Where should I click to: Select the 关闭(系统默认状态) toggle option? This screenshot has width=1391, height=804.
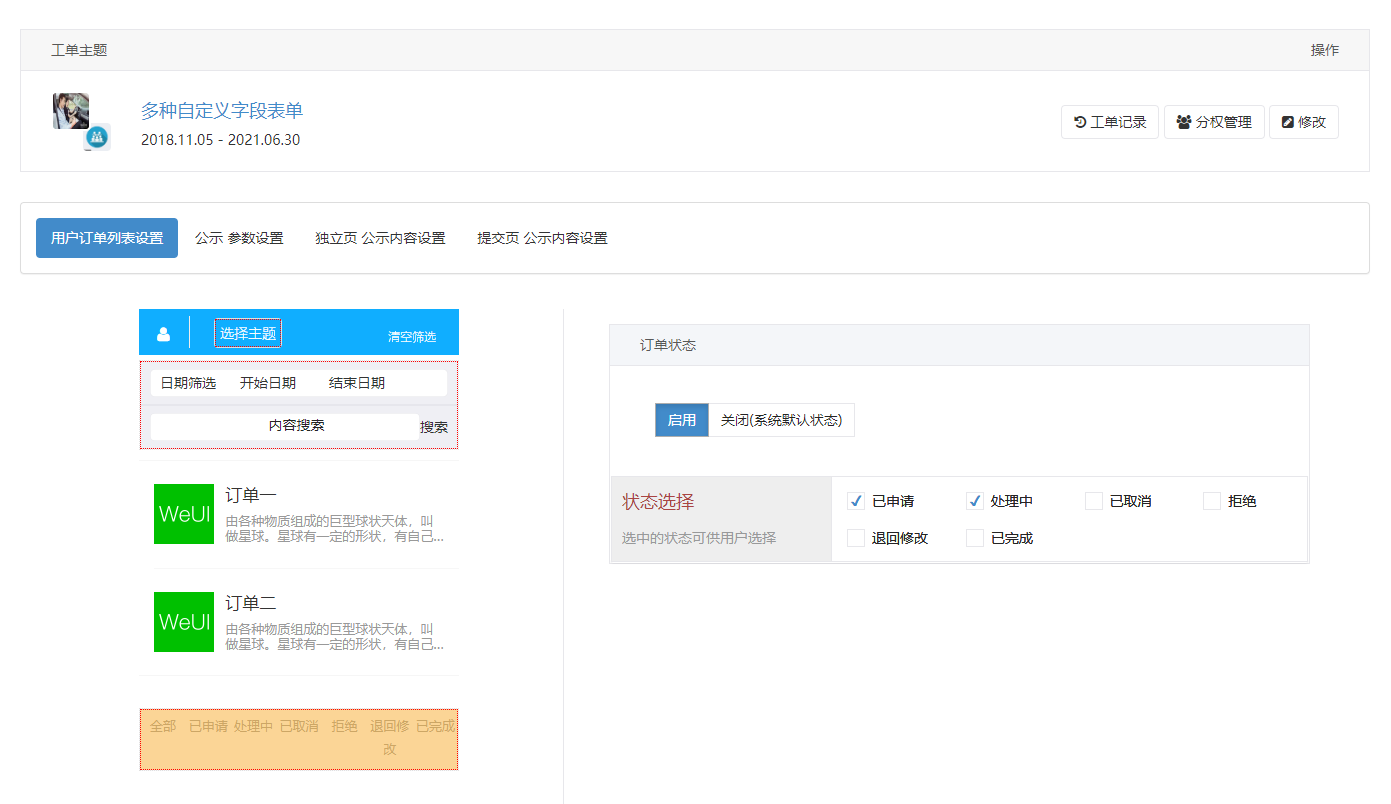[781, 420]
